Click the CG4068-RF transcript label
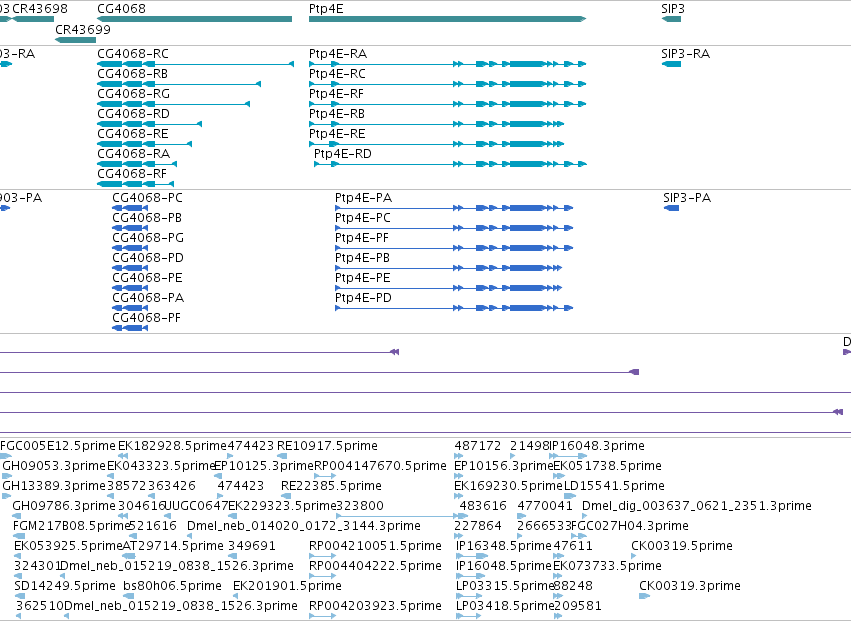This screenshot has height=621, width=851. (x=132, y=174)
